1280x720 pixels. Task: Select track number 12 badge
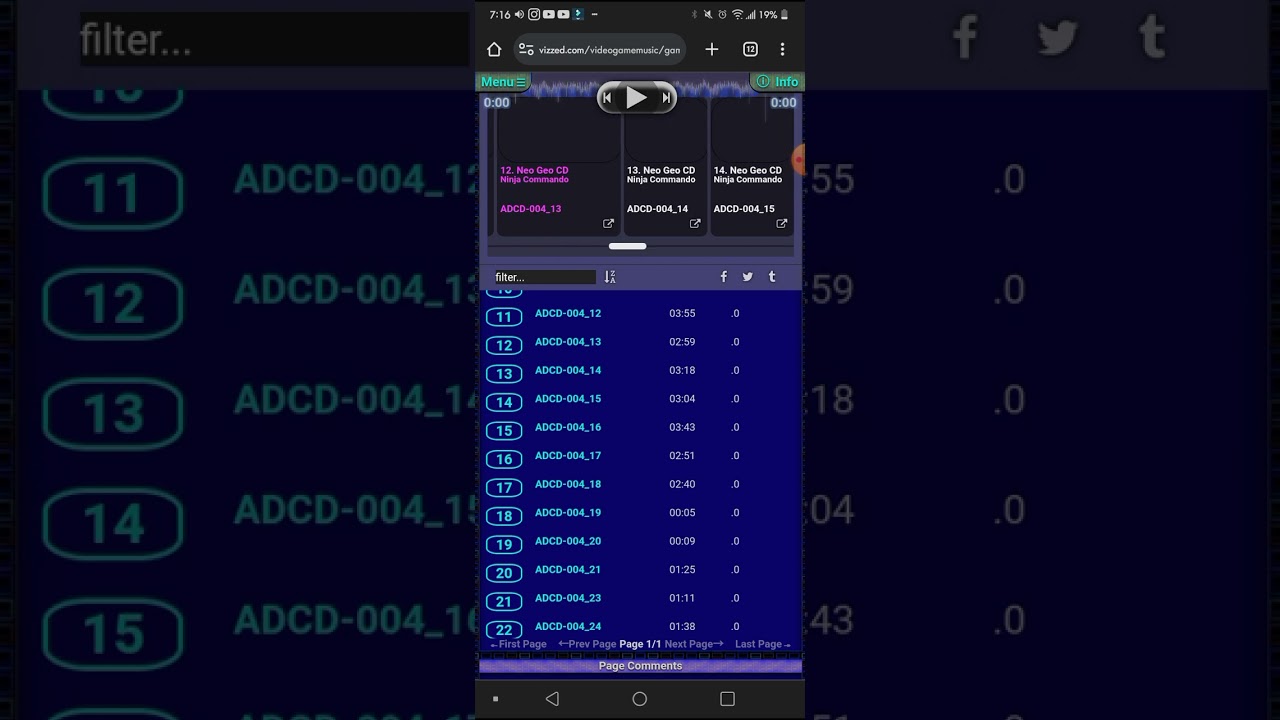[504, 345]
